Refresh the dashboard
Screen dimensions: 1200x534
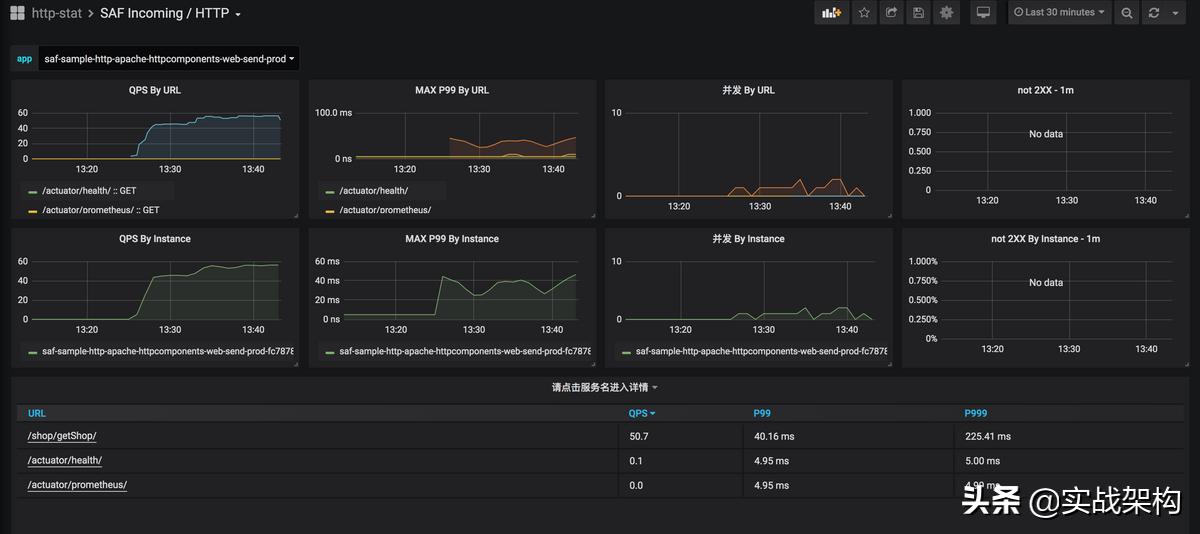[1154, 13]
